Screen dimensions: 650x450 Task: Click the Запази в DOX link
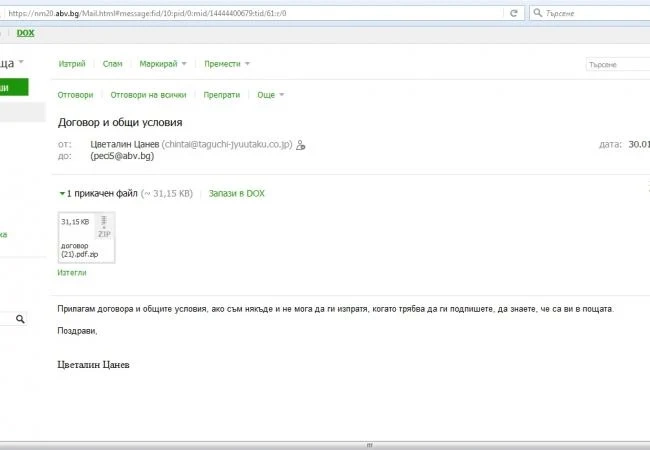pos(237,194)
